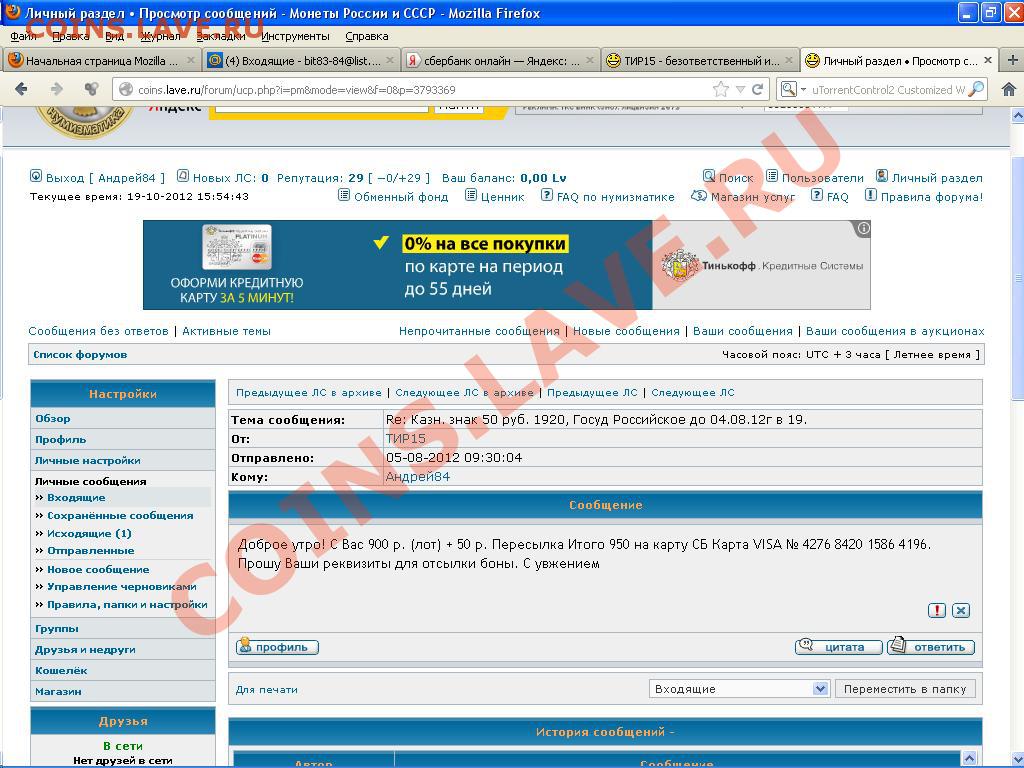Open the Firefox home page icon
The height and width of the screenshot is (768, 1024).
coord(1008,89)
